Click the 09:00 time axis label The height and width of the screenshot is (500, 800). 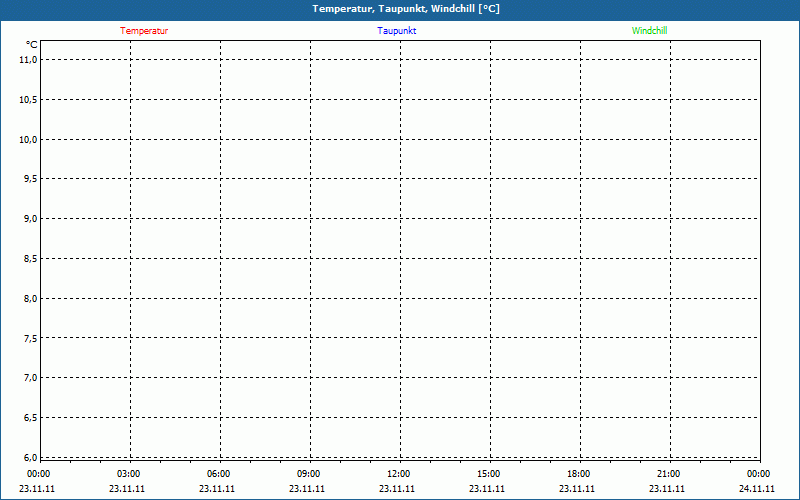point(309,474)
